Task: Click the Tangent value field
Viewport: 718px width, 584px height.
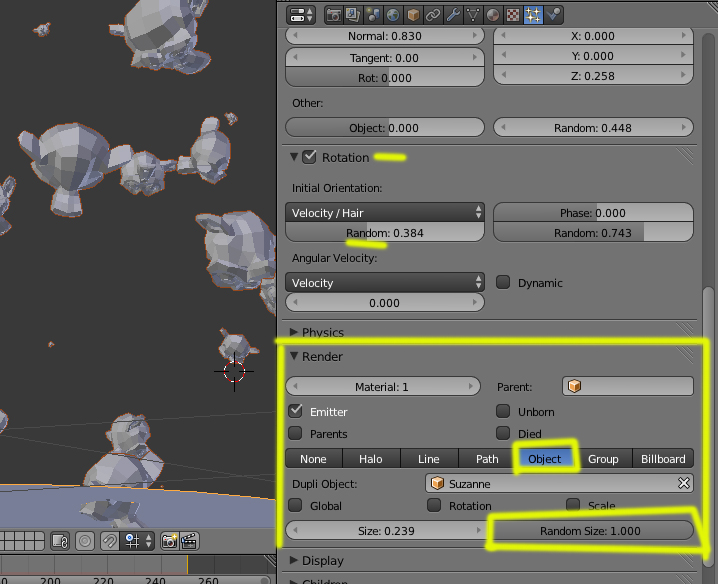Action: pos(385,58)
